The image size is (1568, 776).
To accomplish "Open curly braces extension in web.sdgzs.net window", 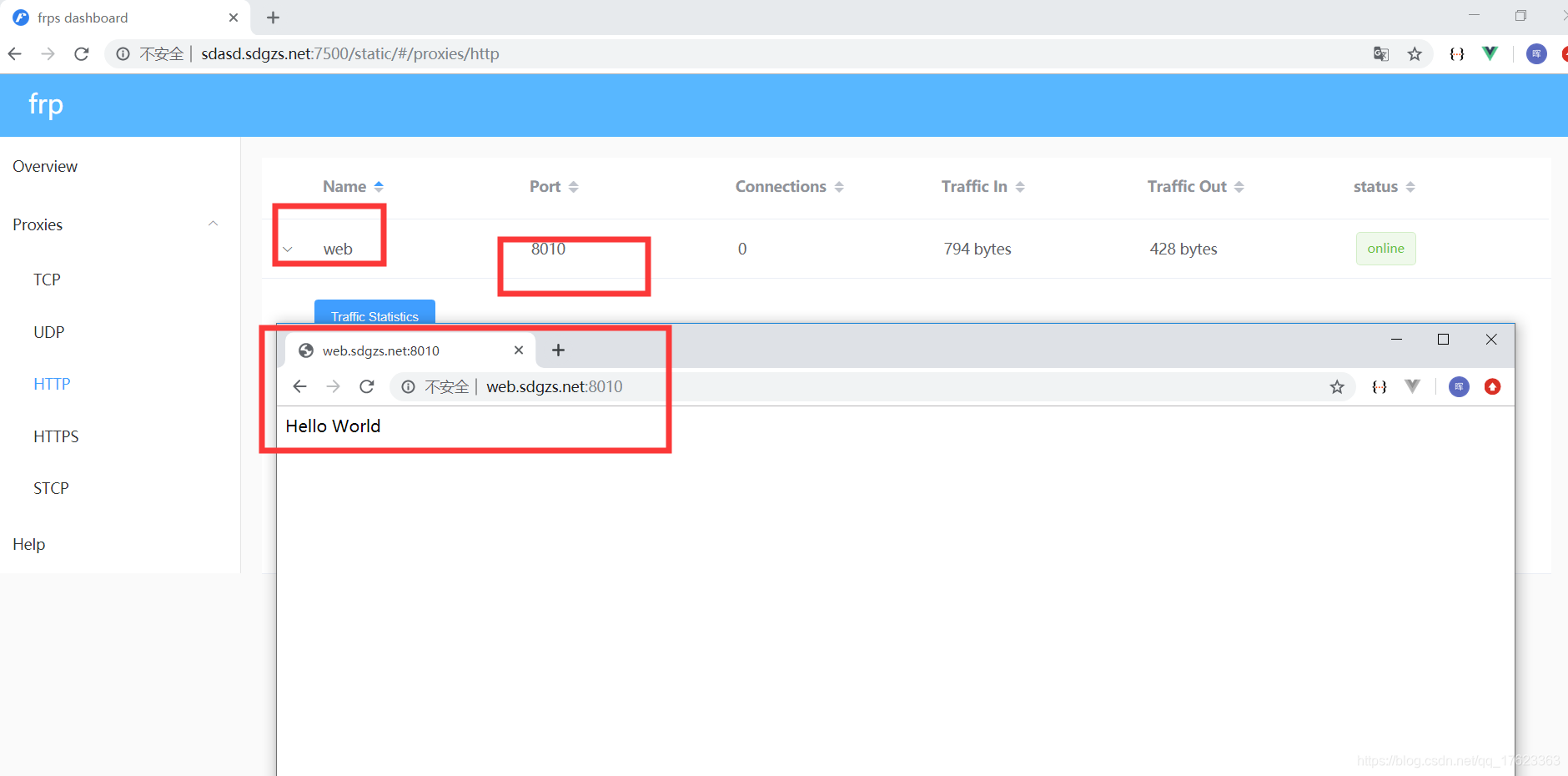I will click(x=1379, y=386).
